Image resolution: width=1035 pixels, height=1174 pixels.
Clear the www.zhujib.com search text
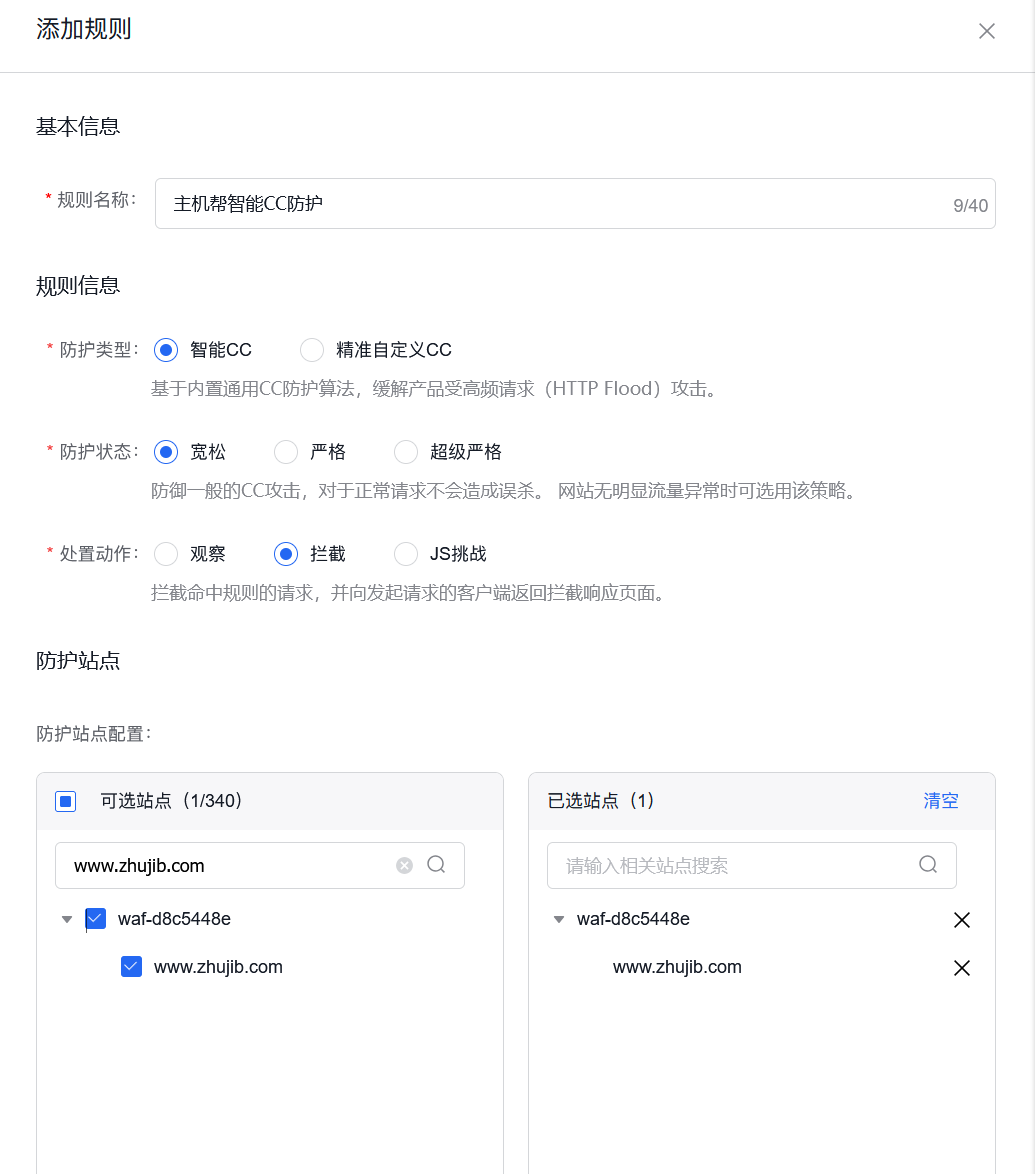(404, 866)
